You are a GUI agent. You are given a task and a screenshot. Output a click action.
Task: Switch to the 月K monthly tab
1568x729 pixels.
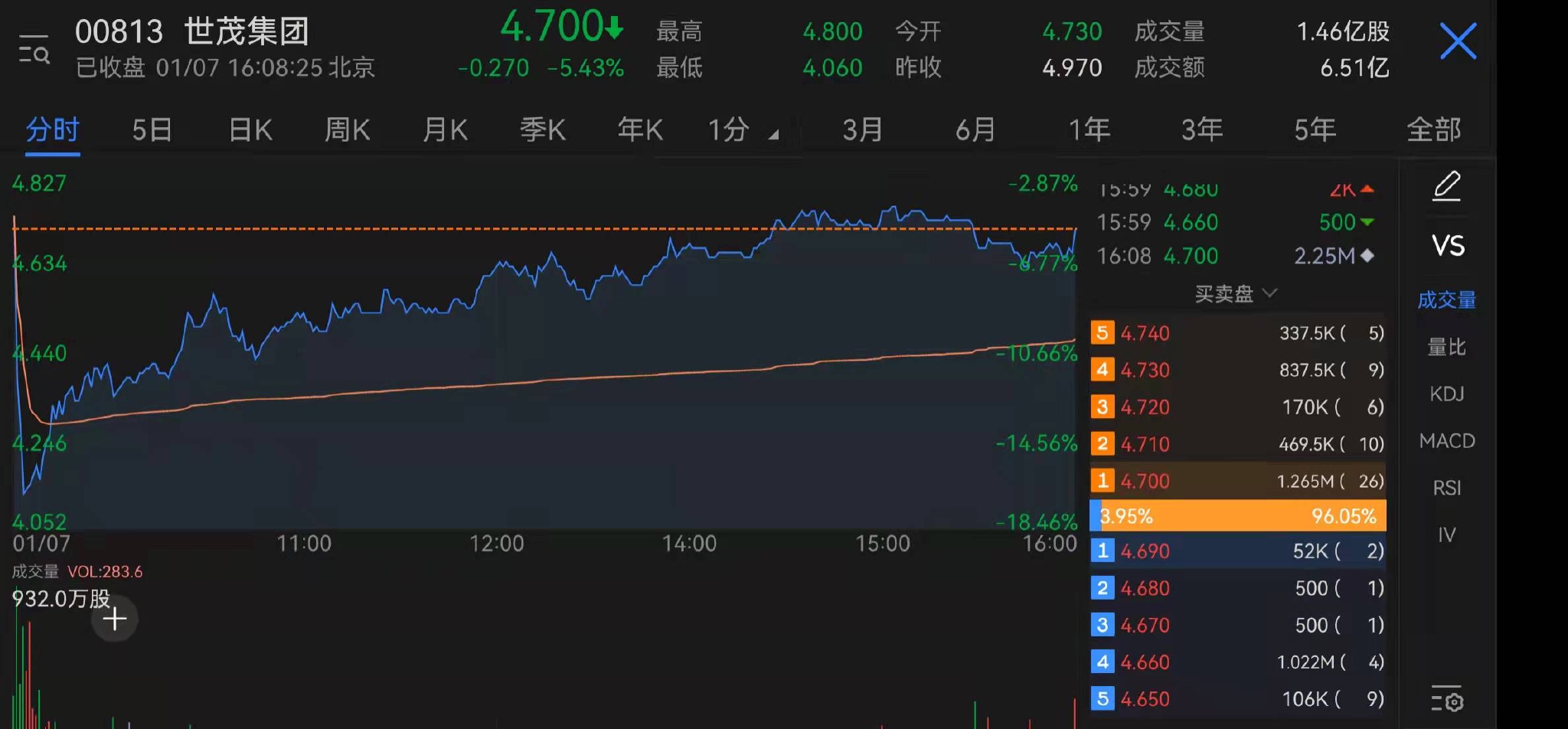[x=445, y=129]
